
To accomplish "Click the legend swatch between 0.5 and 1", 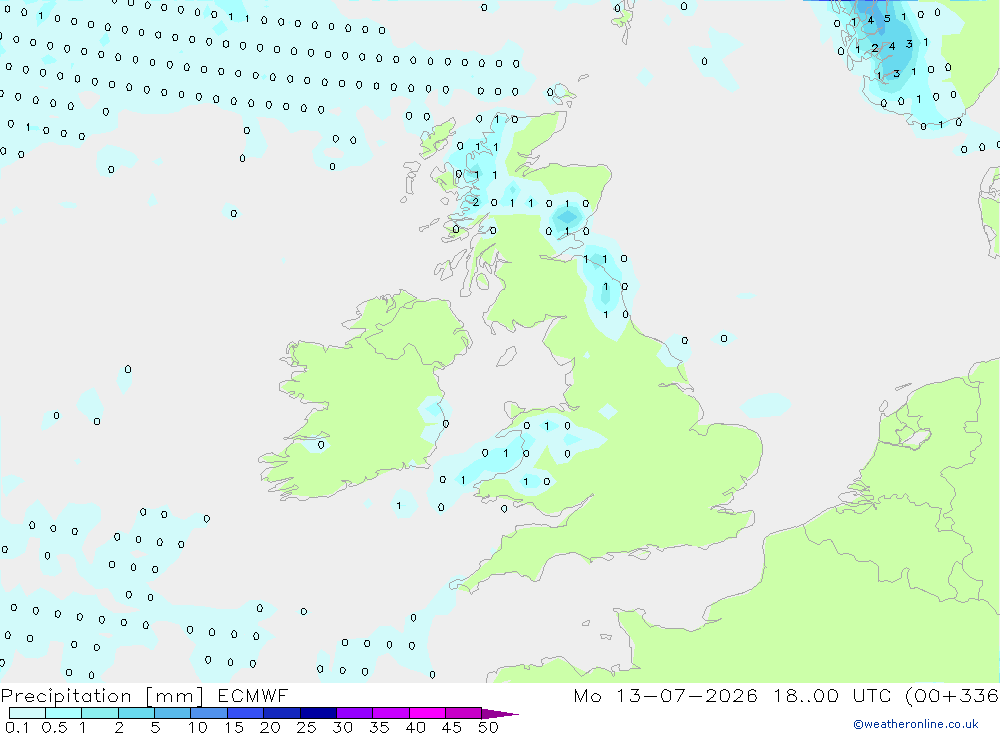I will tap(64, 713).
